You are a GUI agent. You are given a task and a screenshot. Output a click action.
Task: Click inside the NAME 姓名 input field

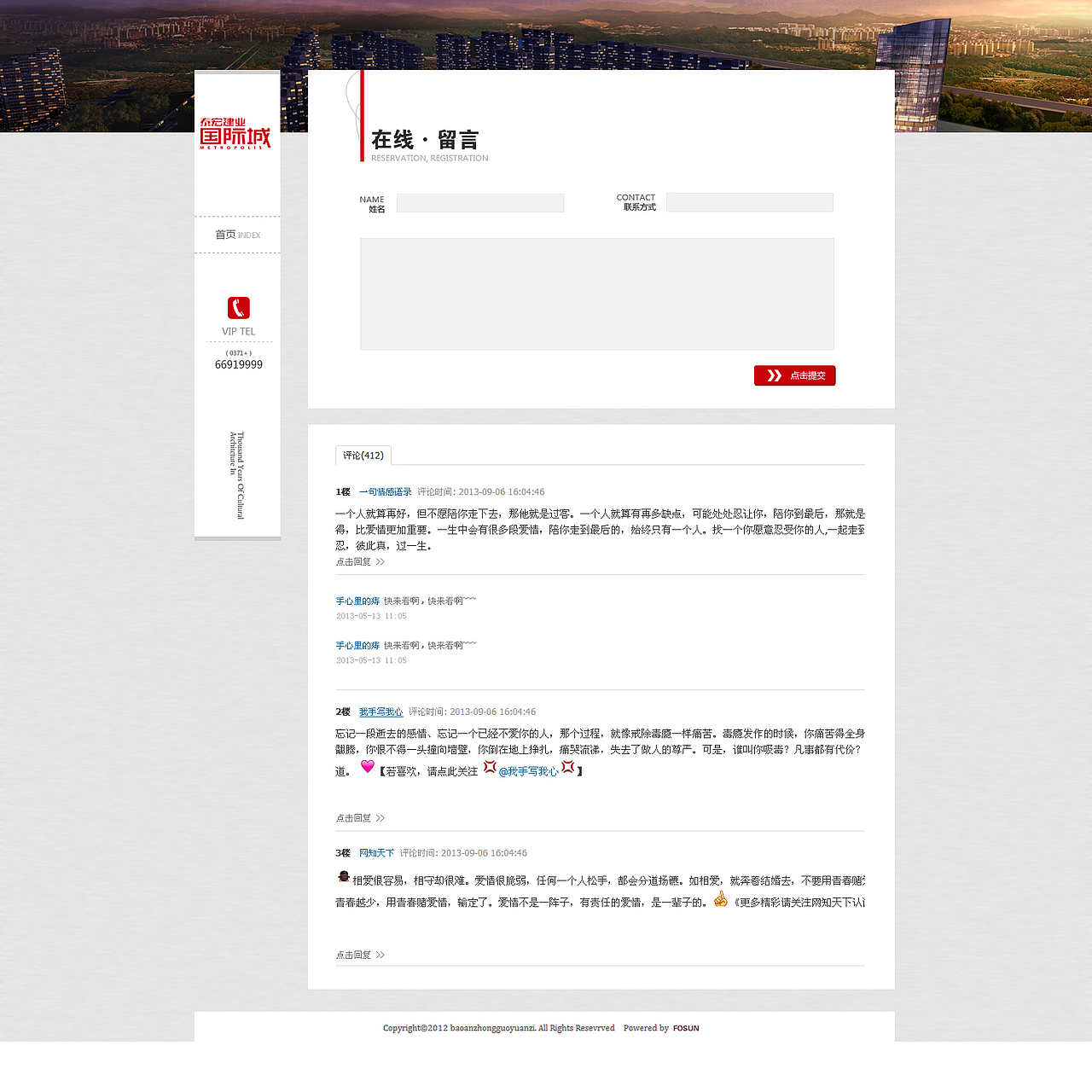479,202
